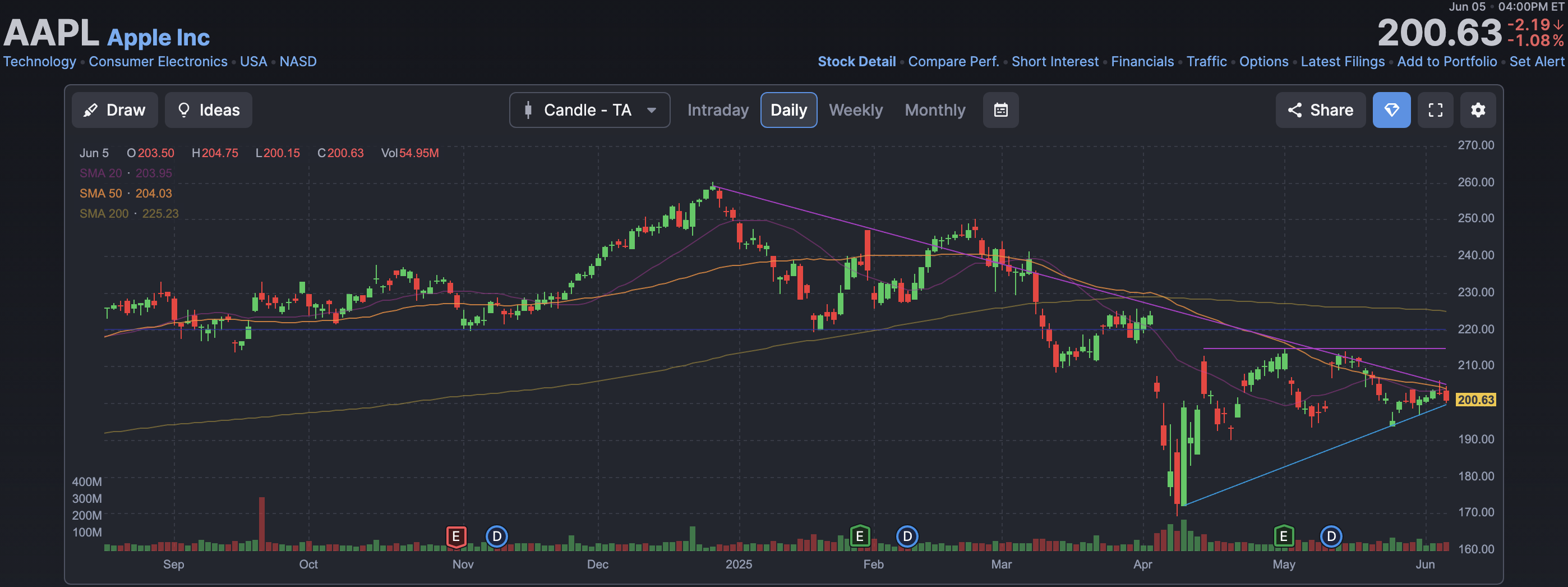The height and width of the screenshot is (587, 1568).
Task: Click the large September volume spike bar
Action: point(262,524)
